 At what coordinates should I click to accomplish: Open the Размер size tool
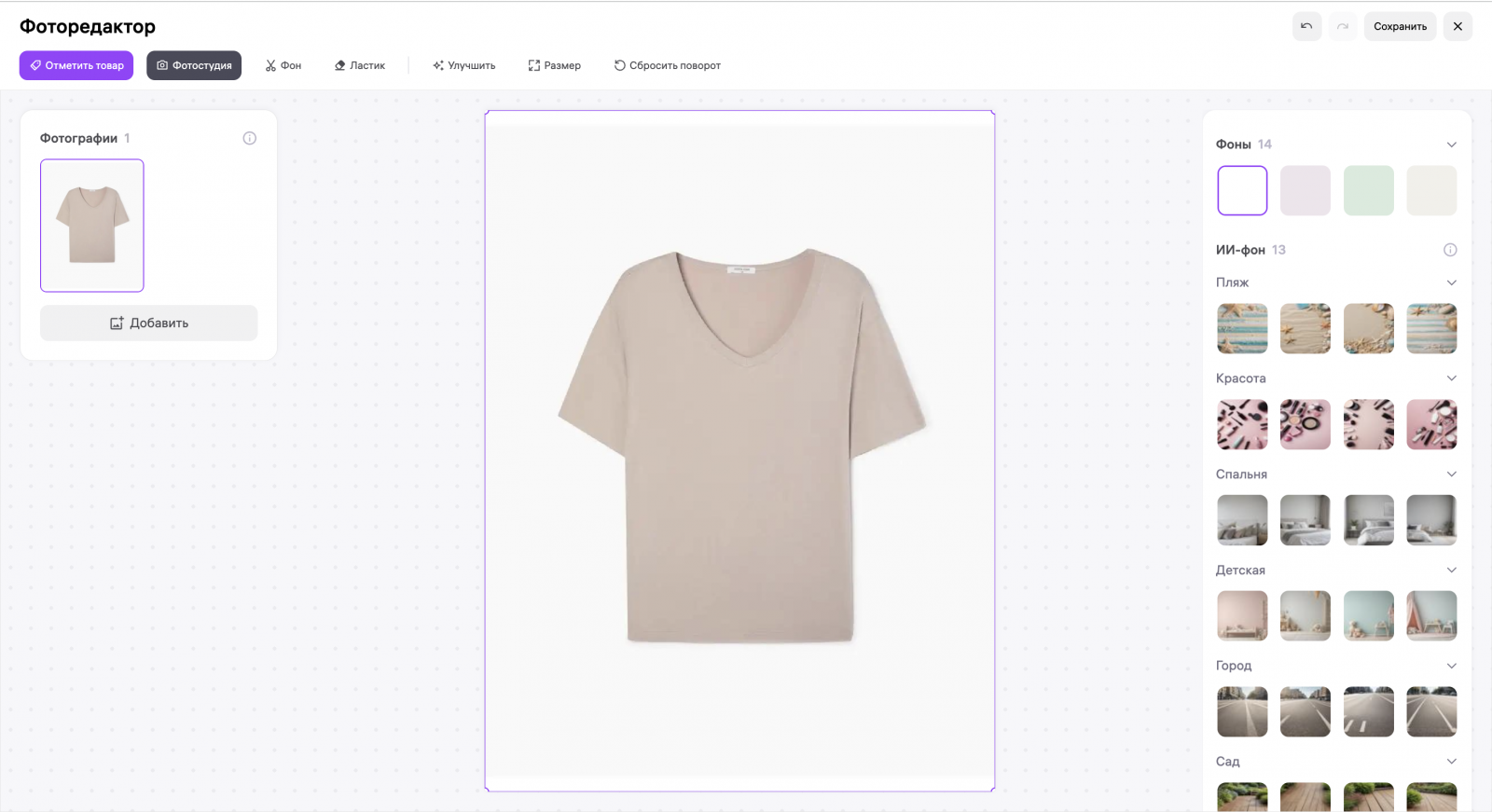555,65
